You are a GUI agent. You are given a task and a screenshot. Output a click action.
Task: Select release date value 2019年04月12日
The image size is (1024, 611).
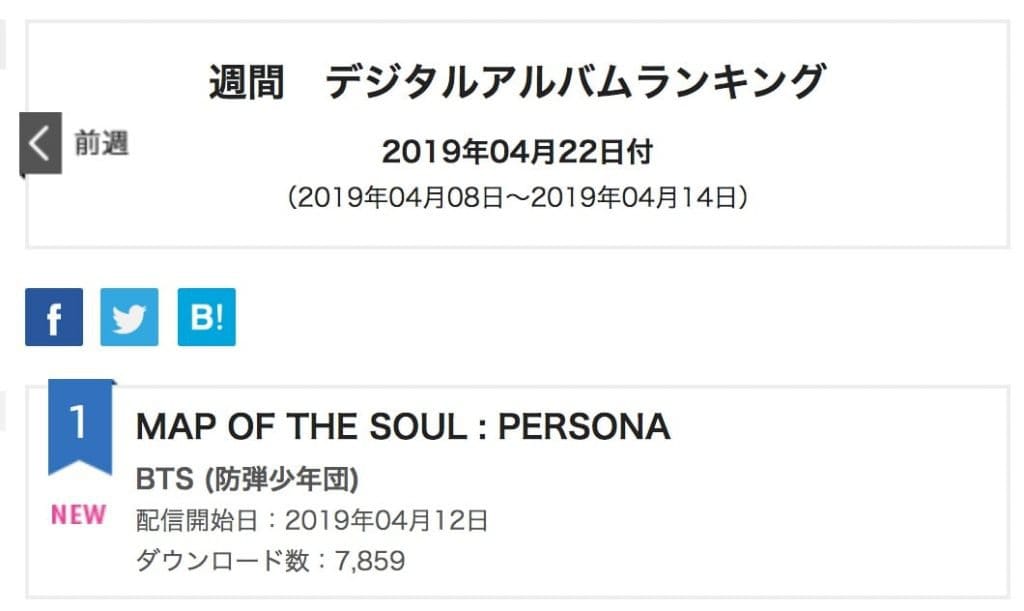tap(386, 521)
